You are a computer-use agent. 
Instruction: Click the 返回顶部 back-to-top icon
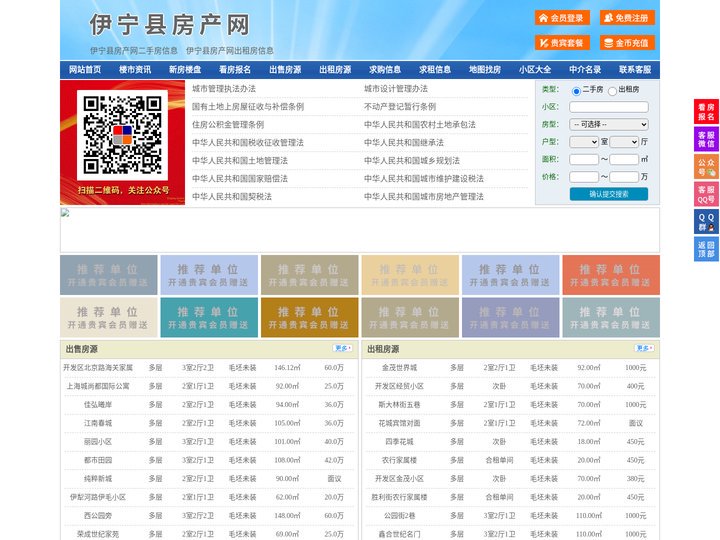[706, 249]
